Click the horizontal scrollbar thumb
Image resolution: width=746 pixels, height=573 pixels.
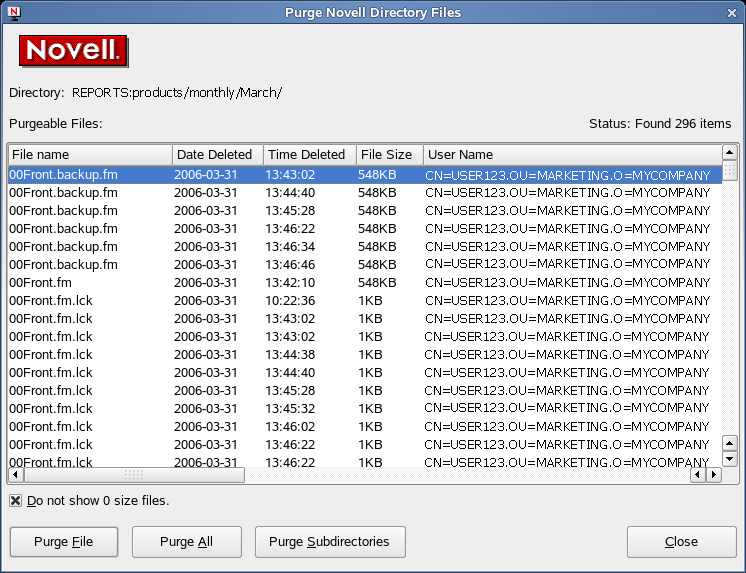(x=134, y=474)
